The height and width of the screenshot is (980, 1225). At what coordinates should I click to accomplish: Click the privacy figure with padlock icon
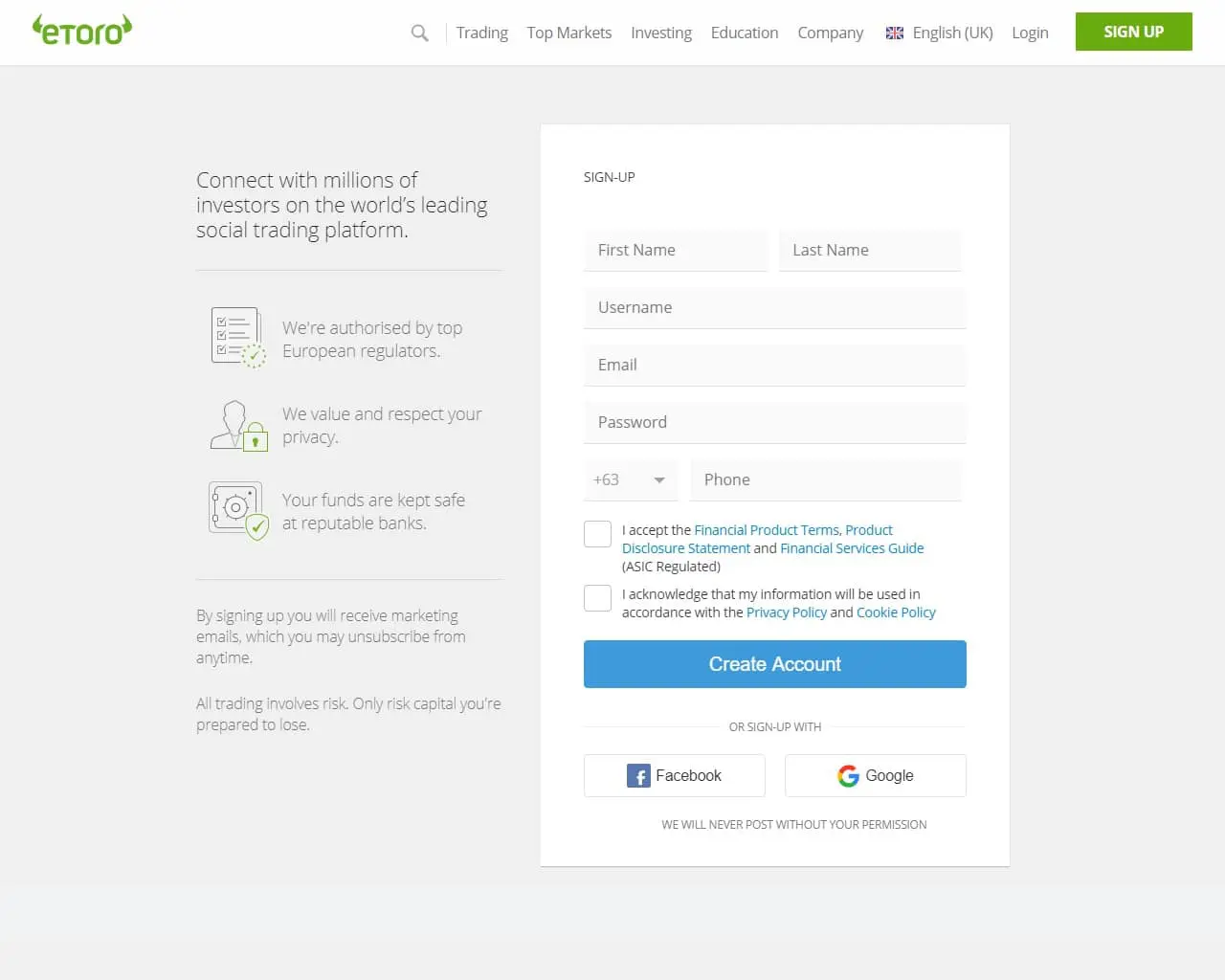point(239,424)
